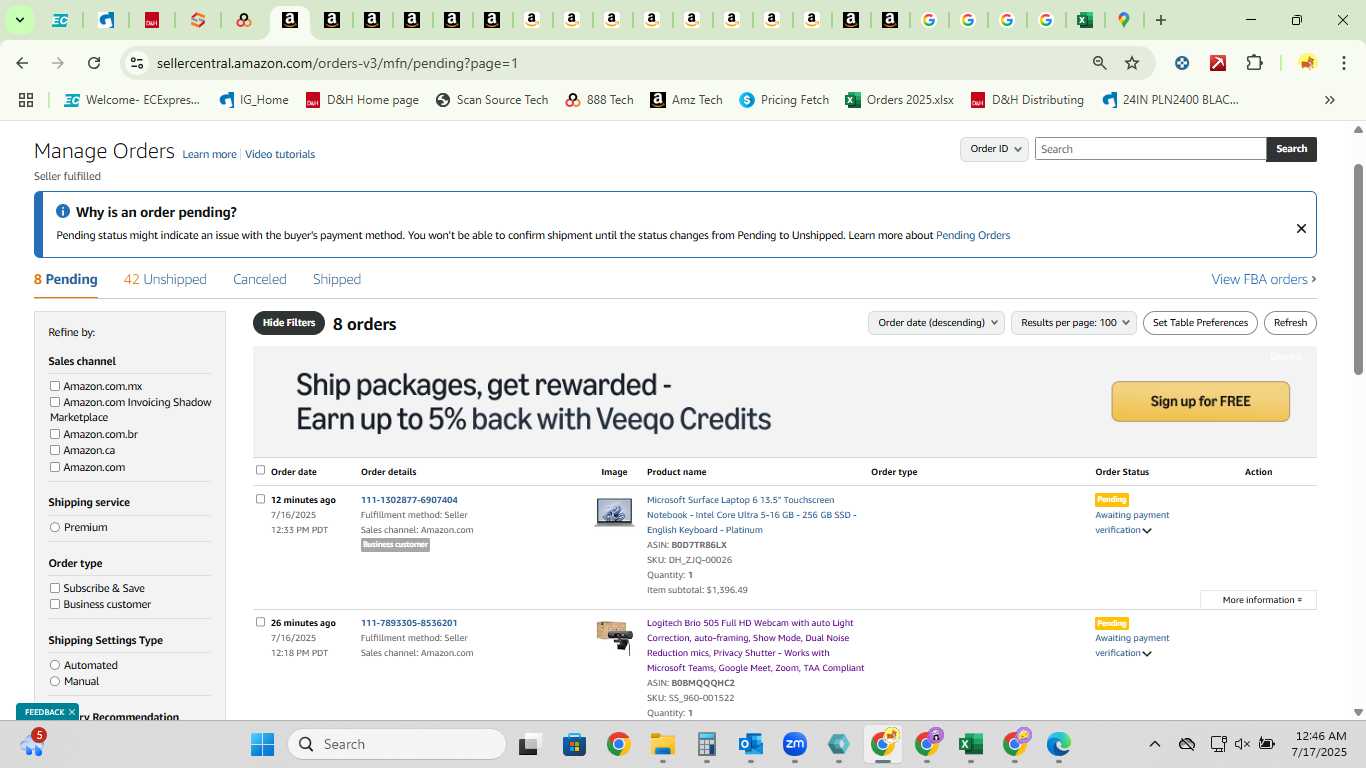Open the Pricing Fetch bookmark
This screenshot has height=768, width=1366.
784,100
